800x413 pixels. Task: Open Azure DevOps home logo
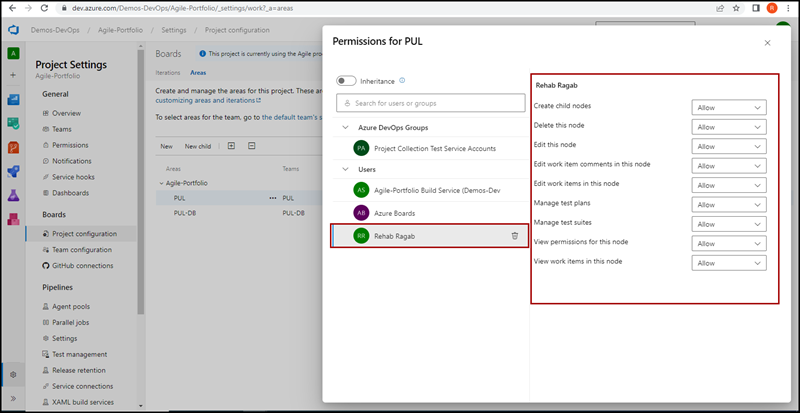[x=13, y=30]
